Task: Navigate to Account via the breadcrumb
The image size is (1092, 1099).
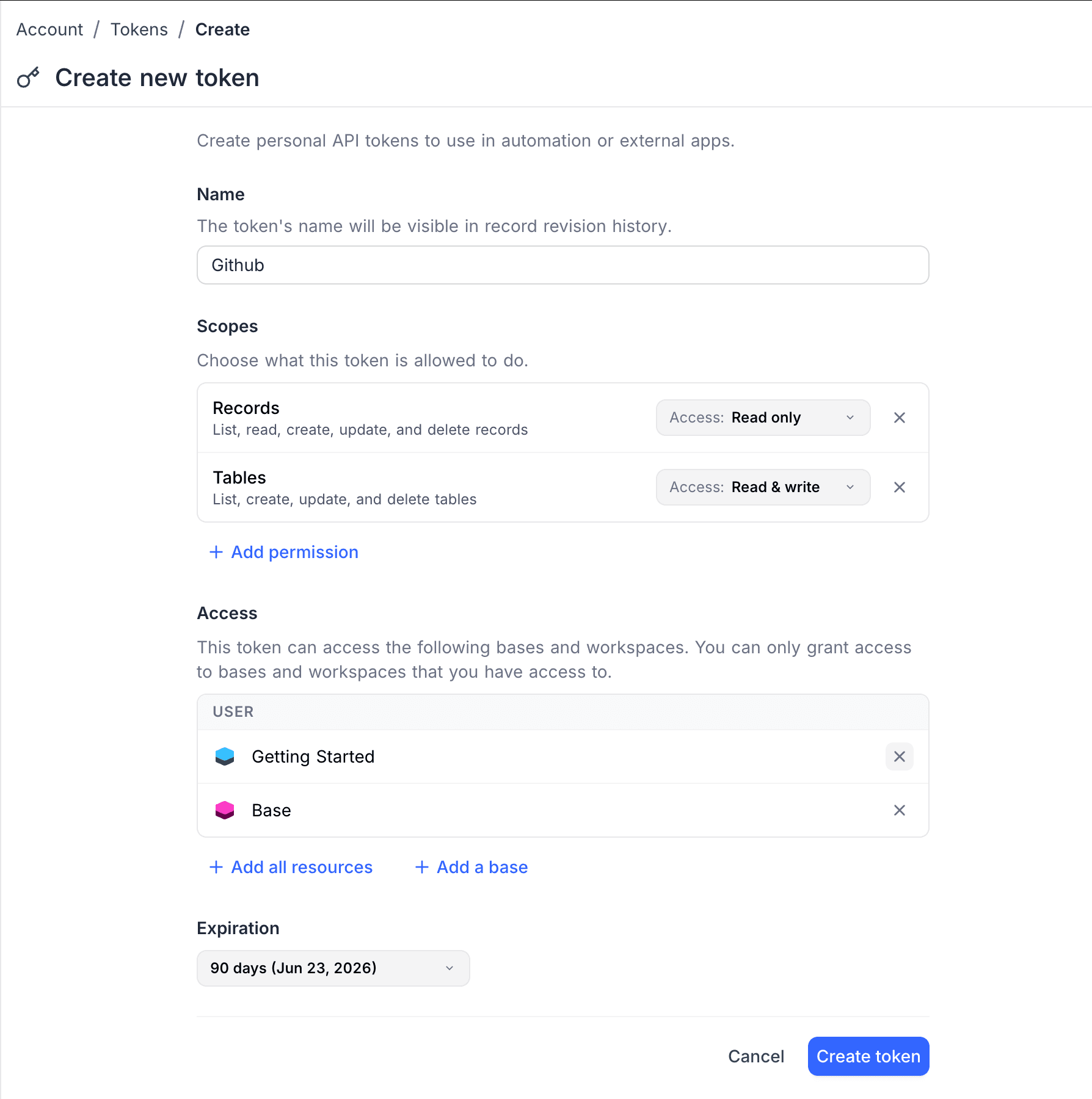Action: tap(49, 29)
